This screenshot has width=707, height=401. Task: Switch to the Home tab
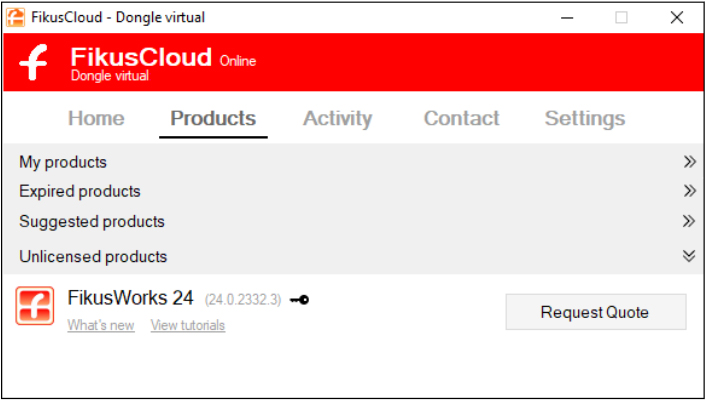coord(96,118)
